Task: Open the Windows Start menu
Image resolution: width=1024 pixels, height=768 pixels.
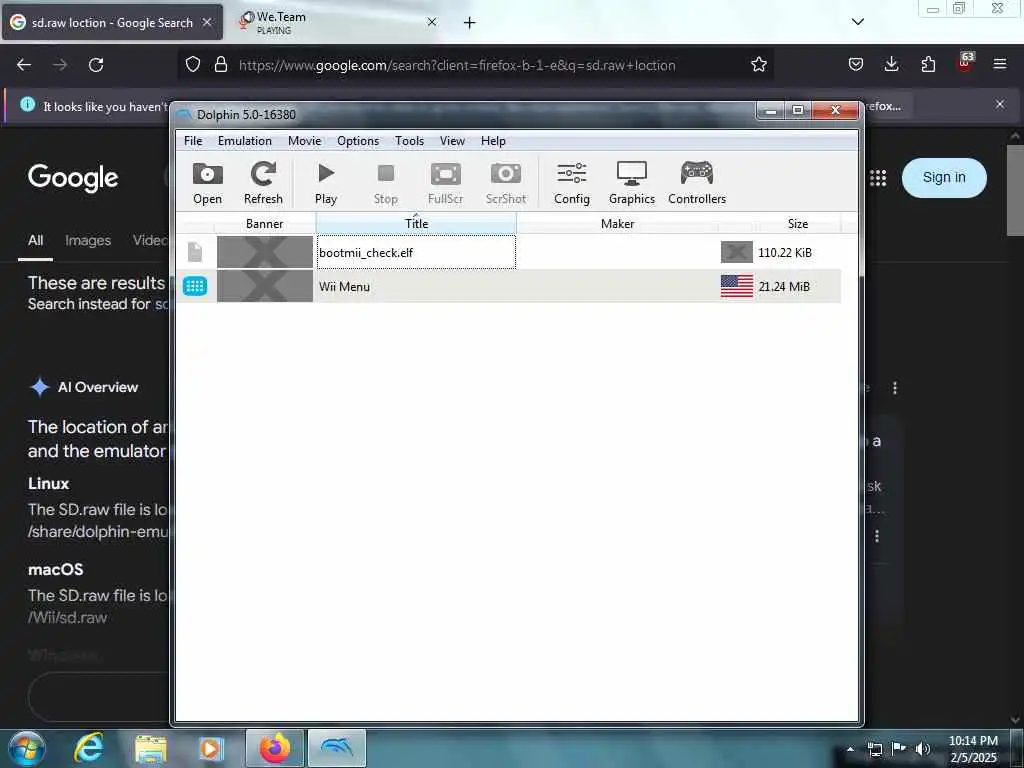Action: click(x=27, y=748)
